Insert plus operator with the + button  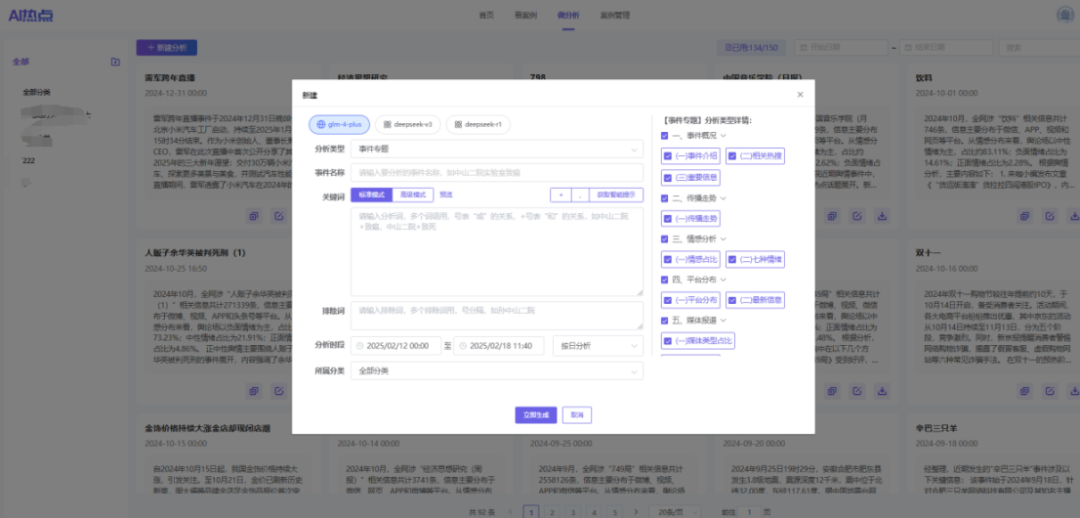pos(561,195)
